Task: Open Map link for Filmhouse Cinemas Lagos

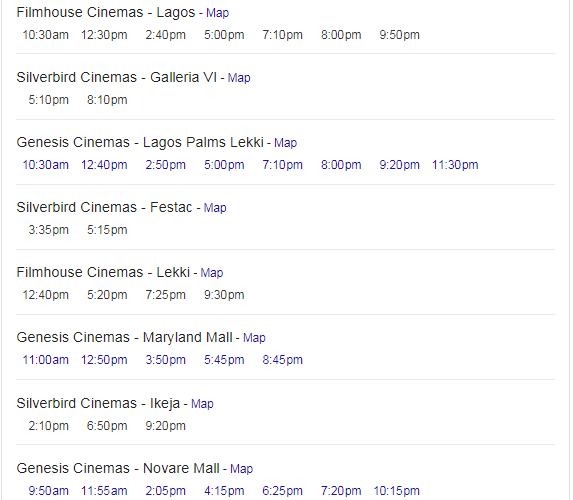Action: tap(217, 13)
